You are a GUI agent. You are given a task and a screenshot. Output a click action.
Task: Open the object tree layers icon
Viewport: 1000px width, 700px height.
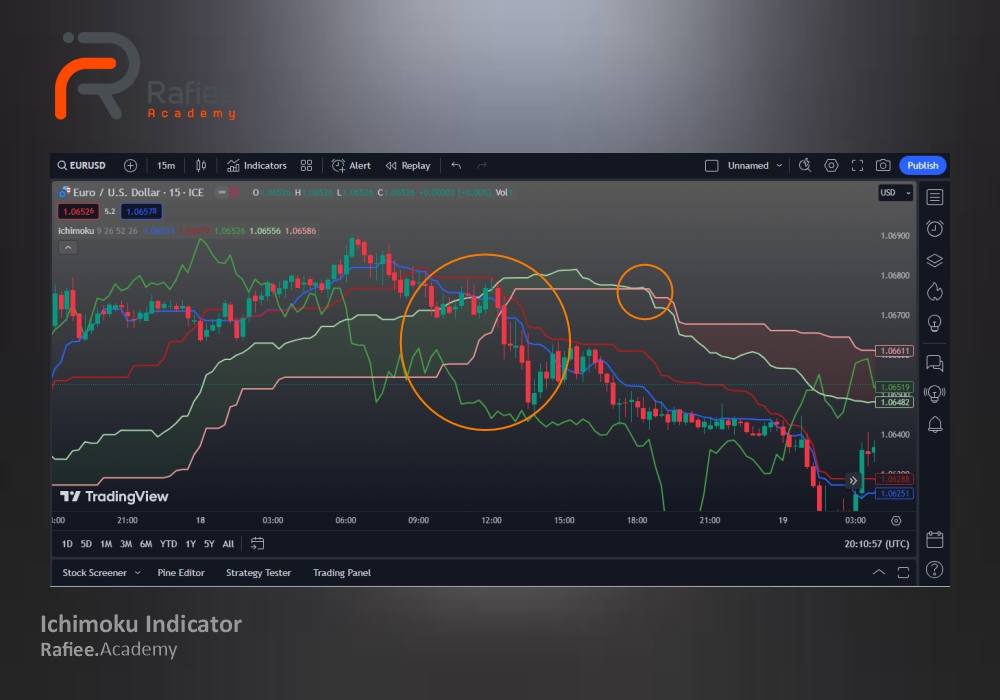click(935, 260)
